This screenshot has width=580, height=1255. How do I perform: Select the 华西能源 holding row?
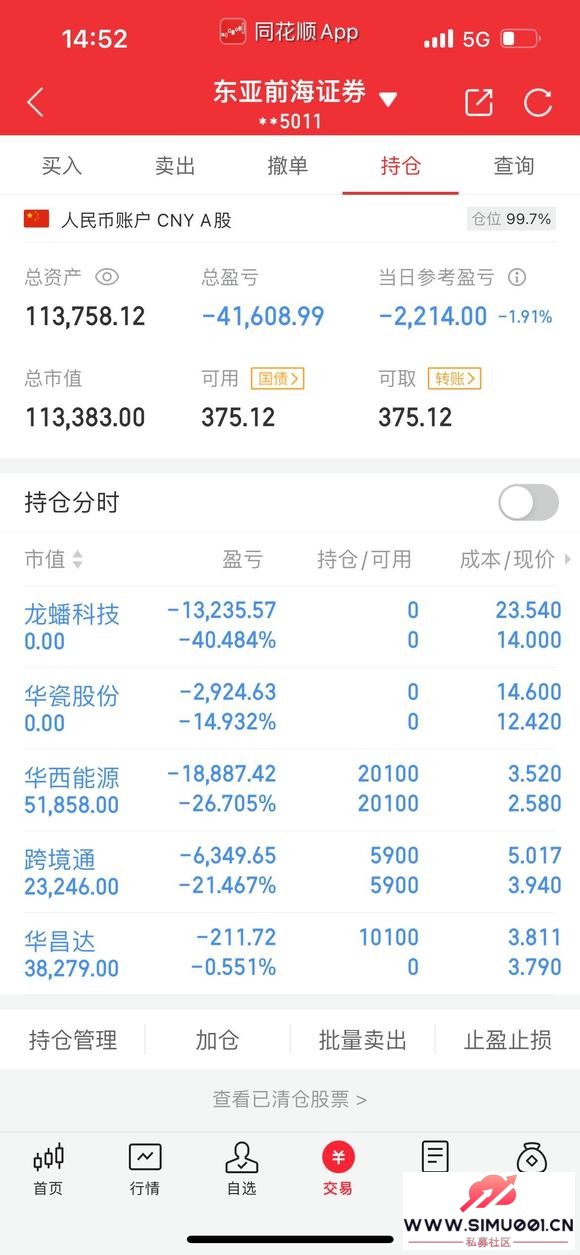coord(290,789)
